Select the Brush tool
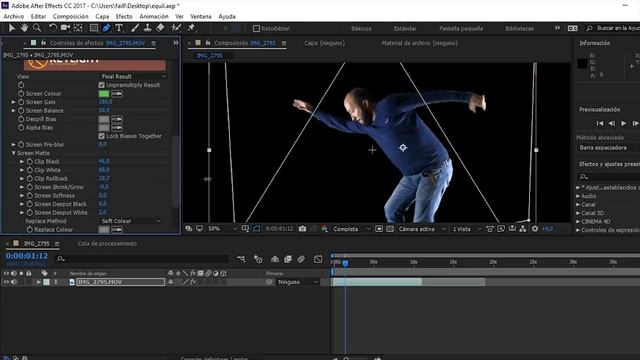Image resolution: width=640 pixels, height=360 pixels. pos(135,28)
